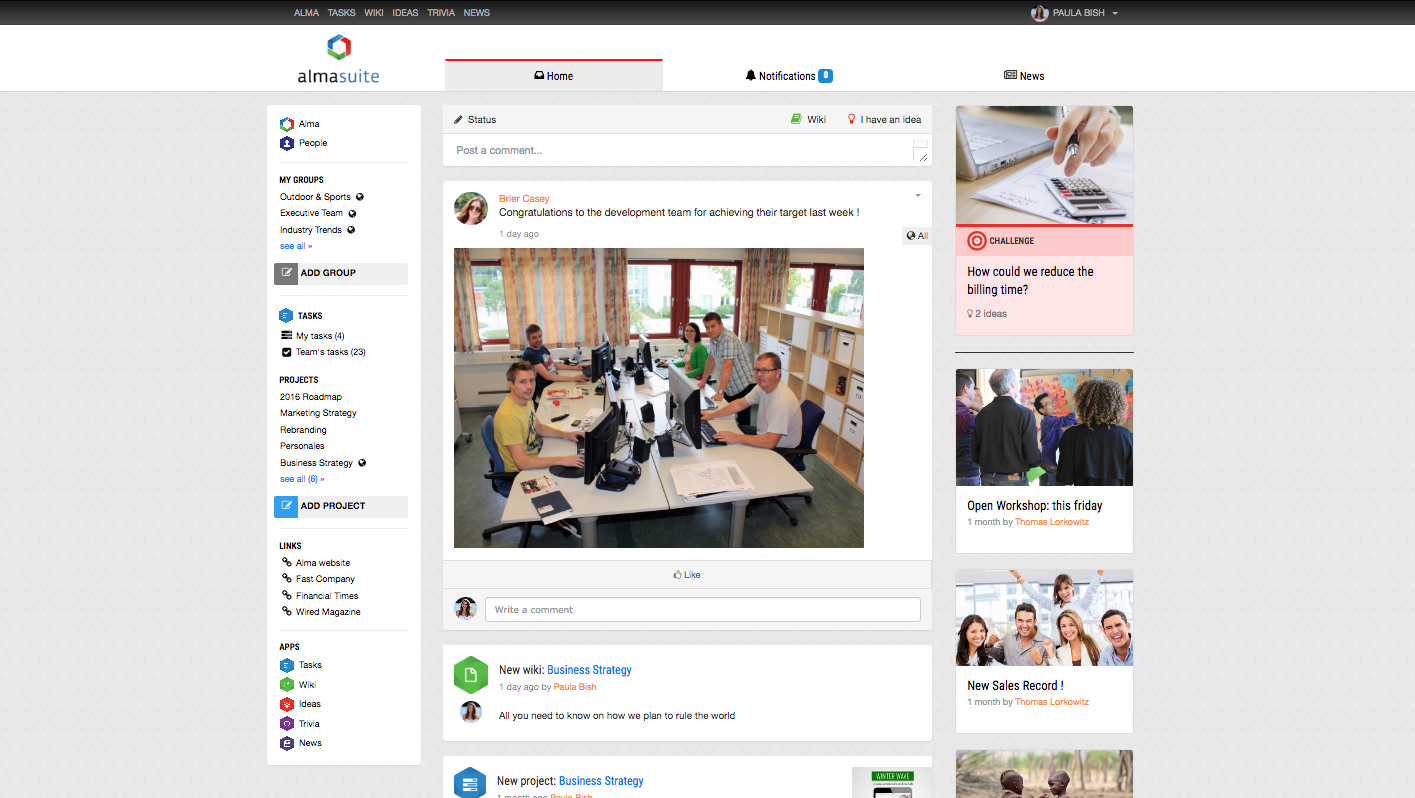Screen dimensions: 1415x798
Task: Click the thumbs-up Like icon on Brier Casey's post
Action: (678, 575)
